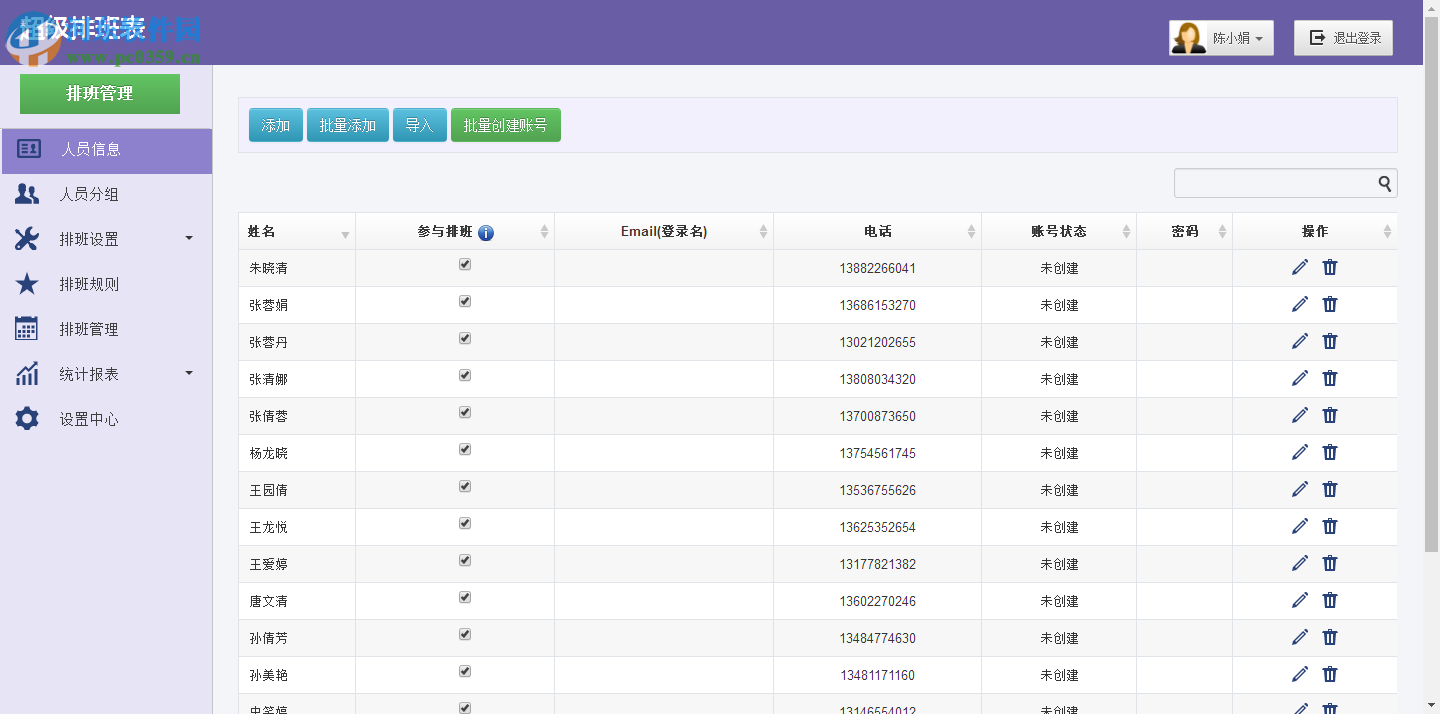Open 设置中心 via the gear icon
The image size is (1440, 714).
(x=26, y=418)
